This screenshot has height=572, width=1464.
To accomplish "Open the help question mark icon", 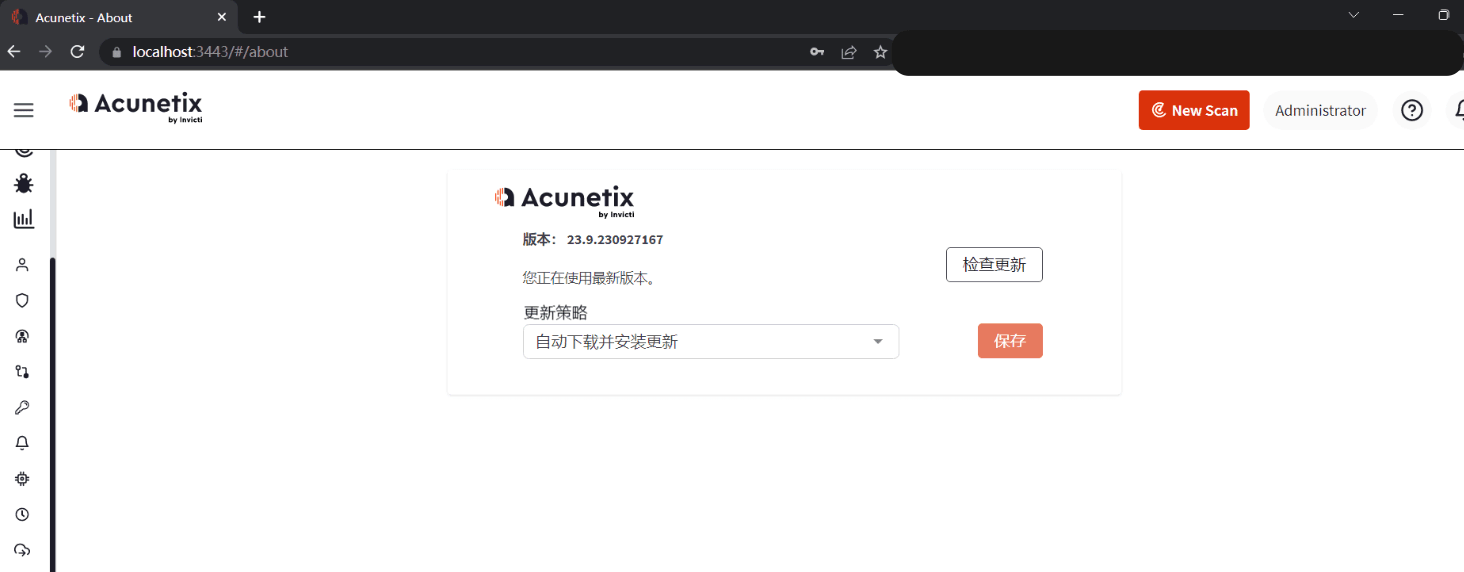I will coord(1411,110).
